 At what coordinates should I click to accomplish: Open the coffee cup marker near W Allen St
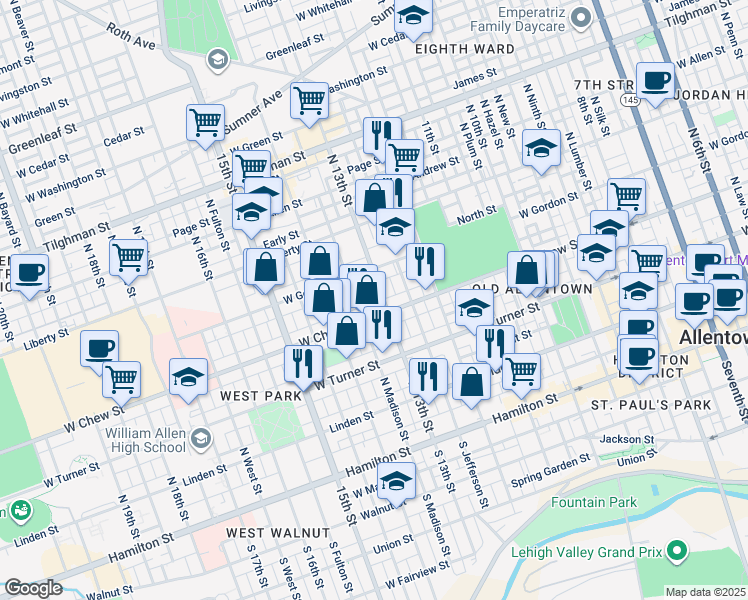tap(655, 81)
